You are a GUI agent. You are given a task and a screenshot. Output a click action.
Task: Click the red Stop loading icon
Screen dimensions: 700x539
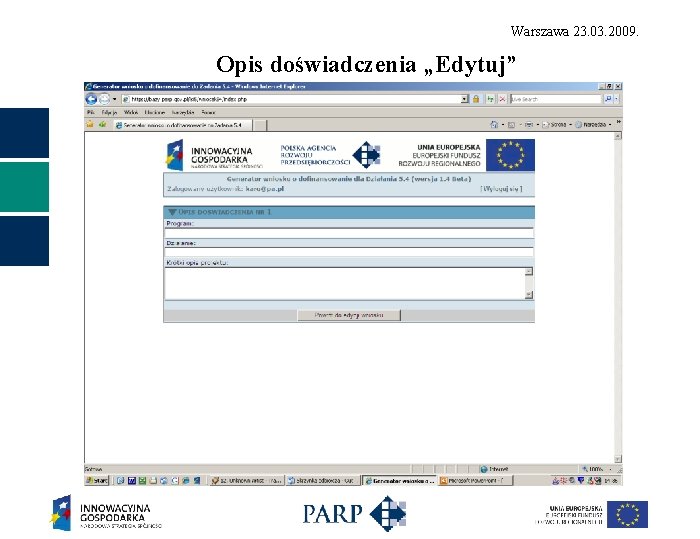(x=502, y=99)
